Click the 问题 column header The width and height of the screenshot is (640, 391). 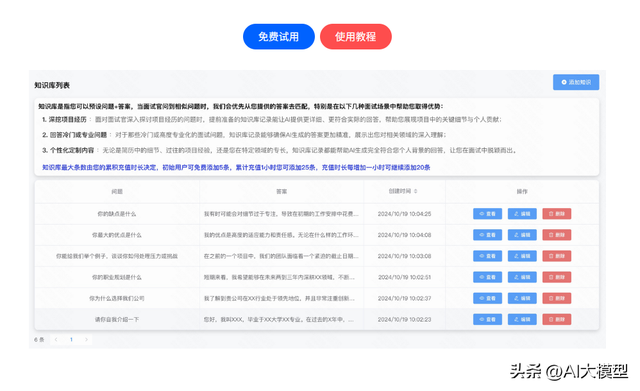[117, 191]
